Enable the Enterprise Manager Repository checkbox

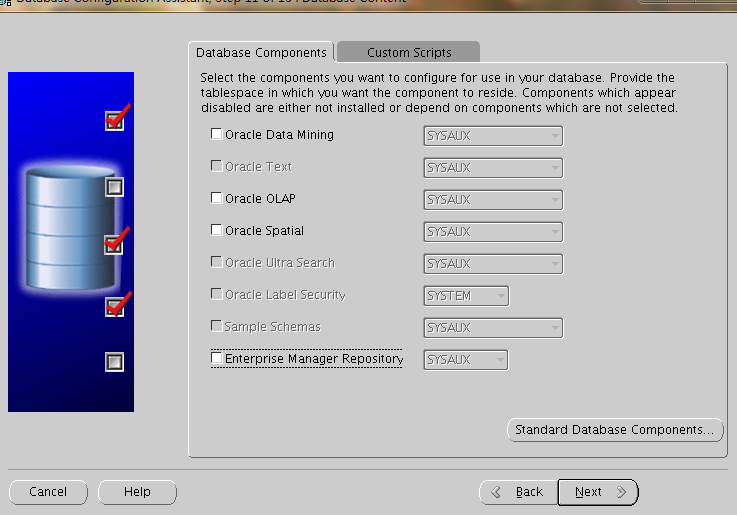click(216, 358)
